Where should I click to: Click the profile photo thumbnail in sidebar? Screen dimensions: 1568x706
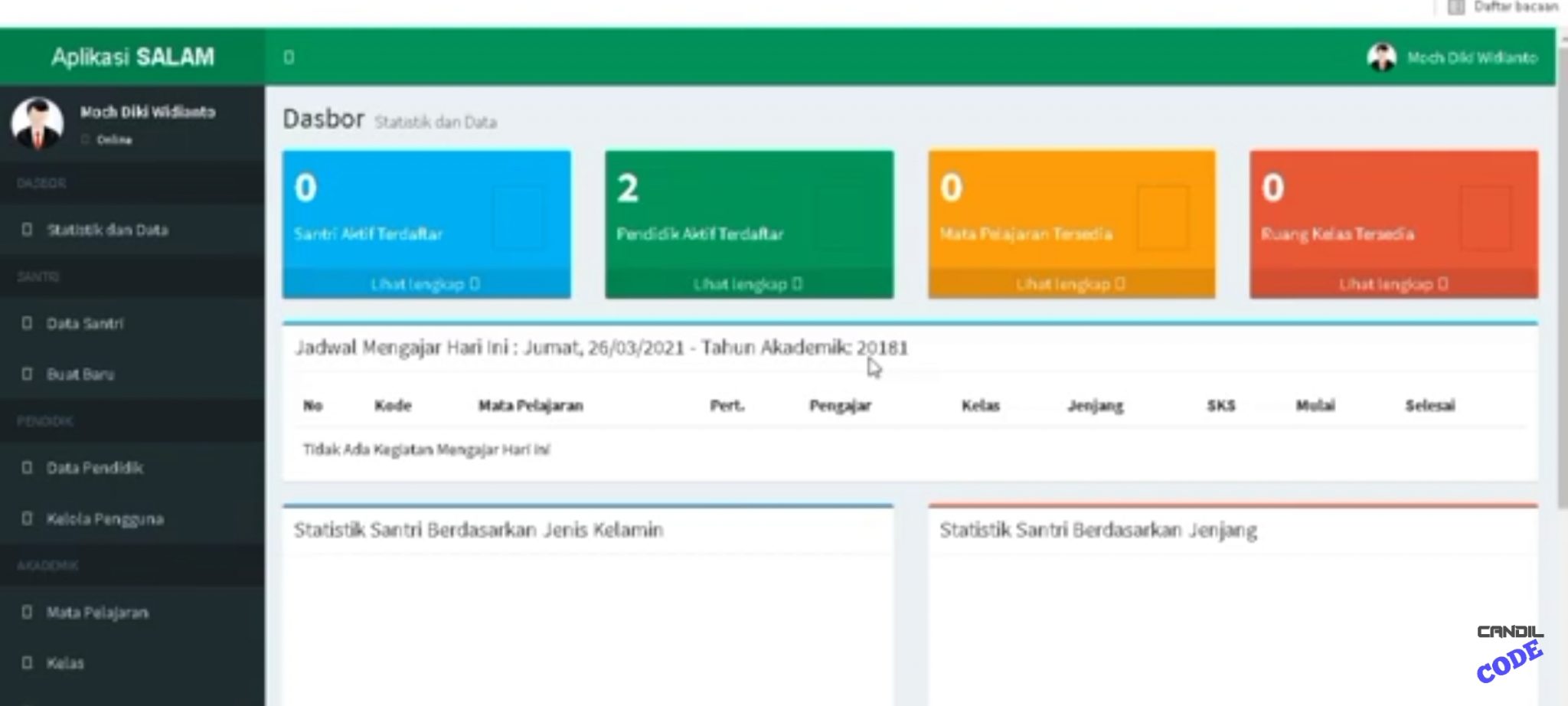point(36,123)
